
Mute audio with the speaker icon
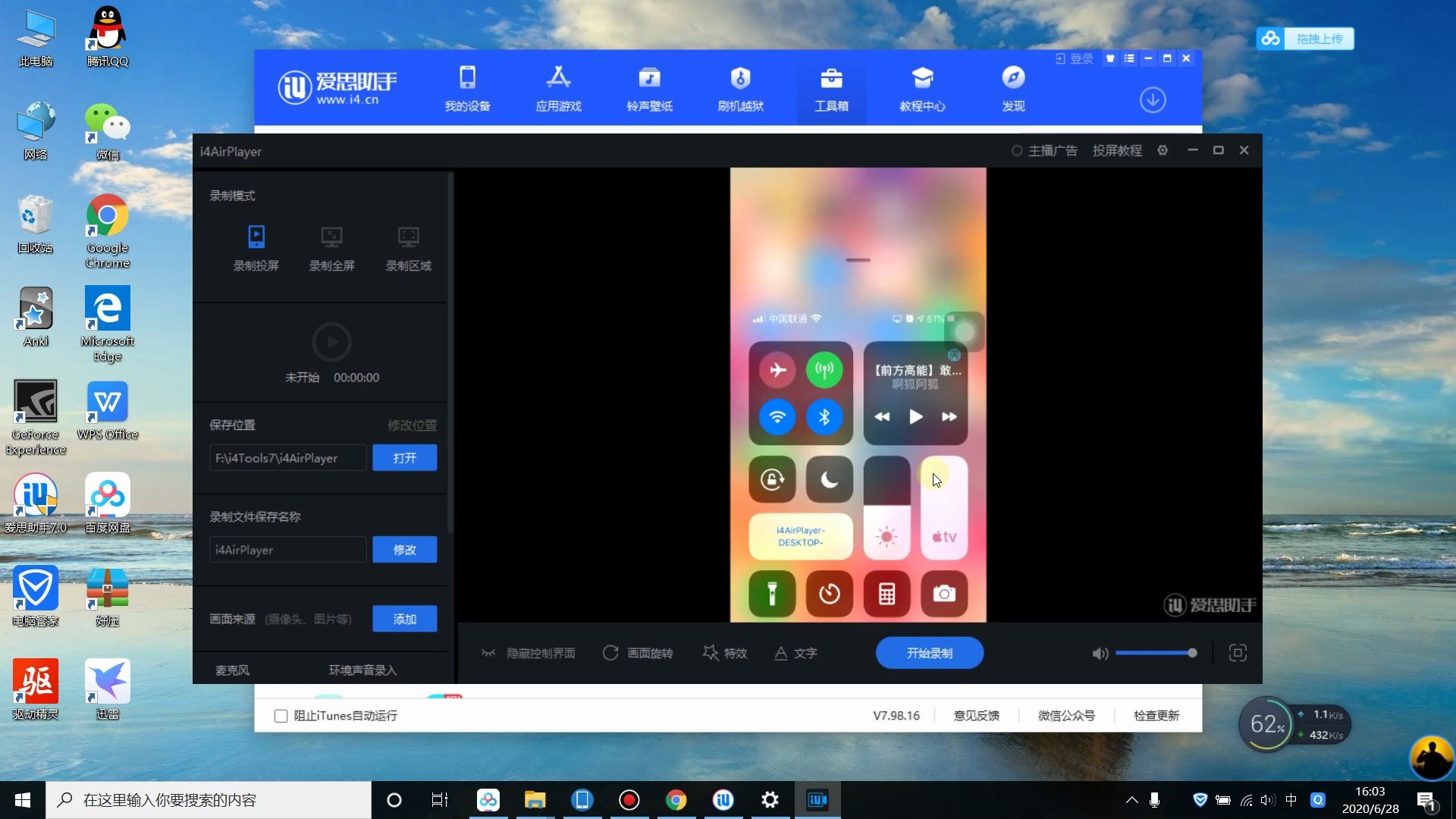pos(1100,653)
